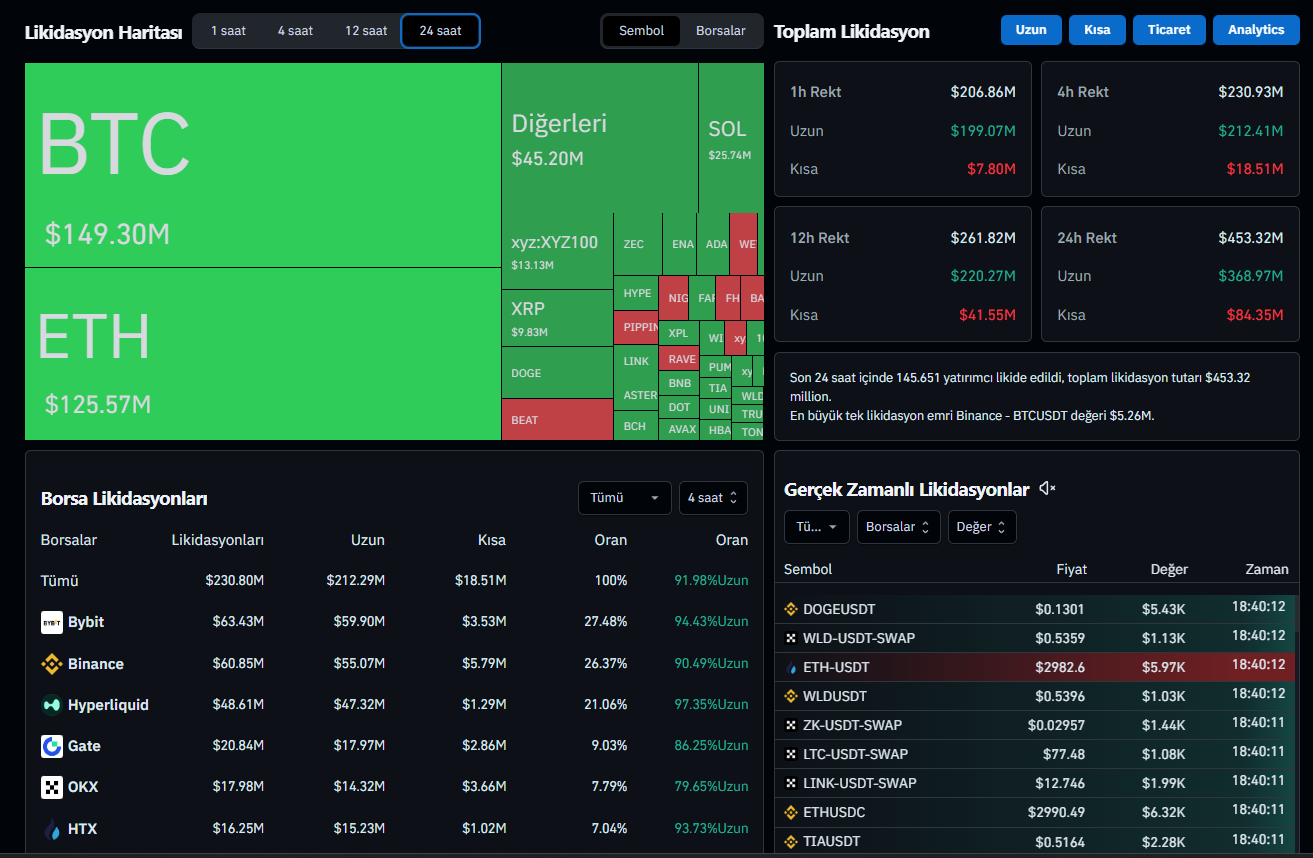
Task: Click the OKX exchange logo icon
Action: [51, 787]
